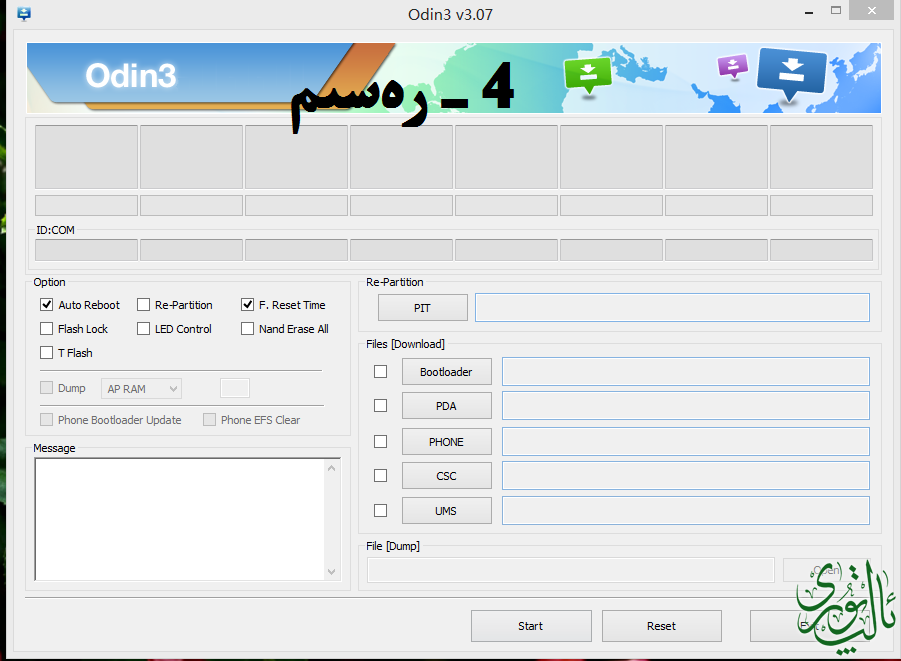Click the PDA file path field
Image resolution: width=901 pixels, height=661 pixels.
686,406
